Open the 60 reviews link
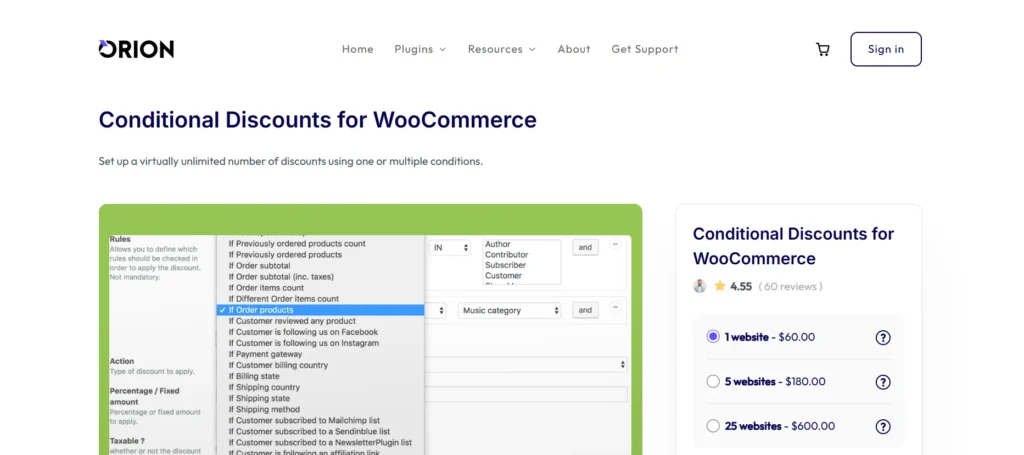 click(790, 287)
